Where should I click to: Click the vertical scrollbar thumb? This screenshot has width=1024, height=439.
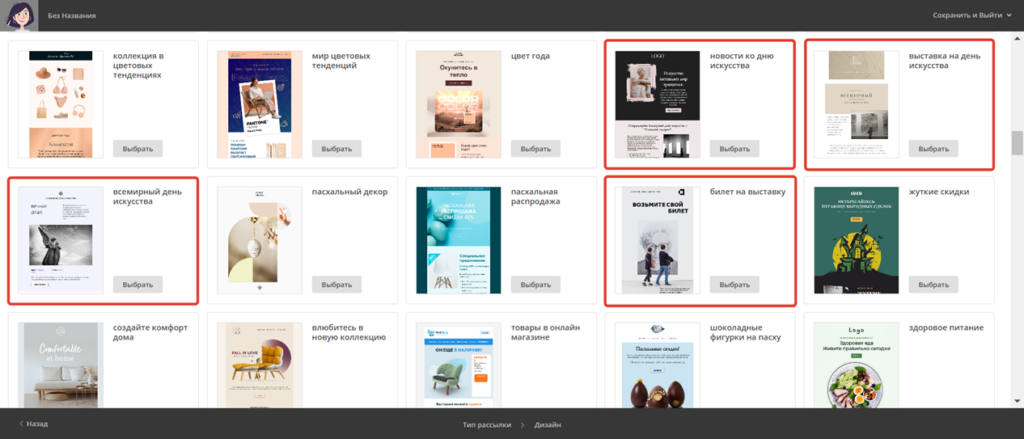point(1017,143)
